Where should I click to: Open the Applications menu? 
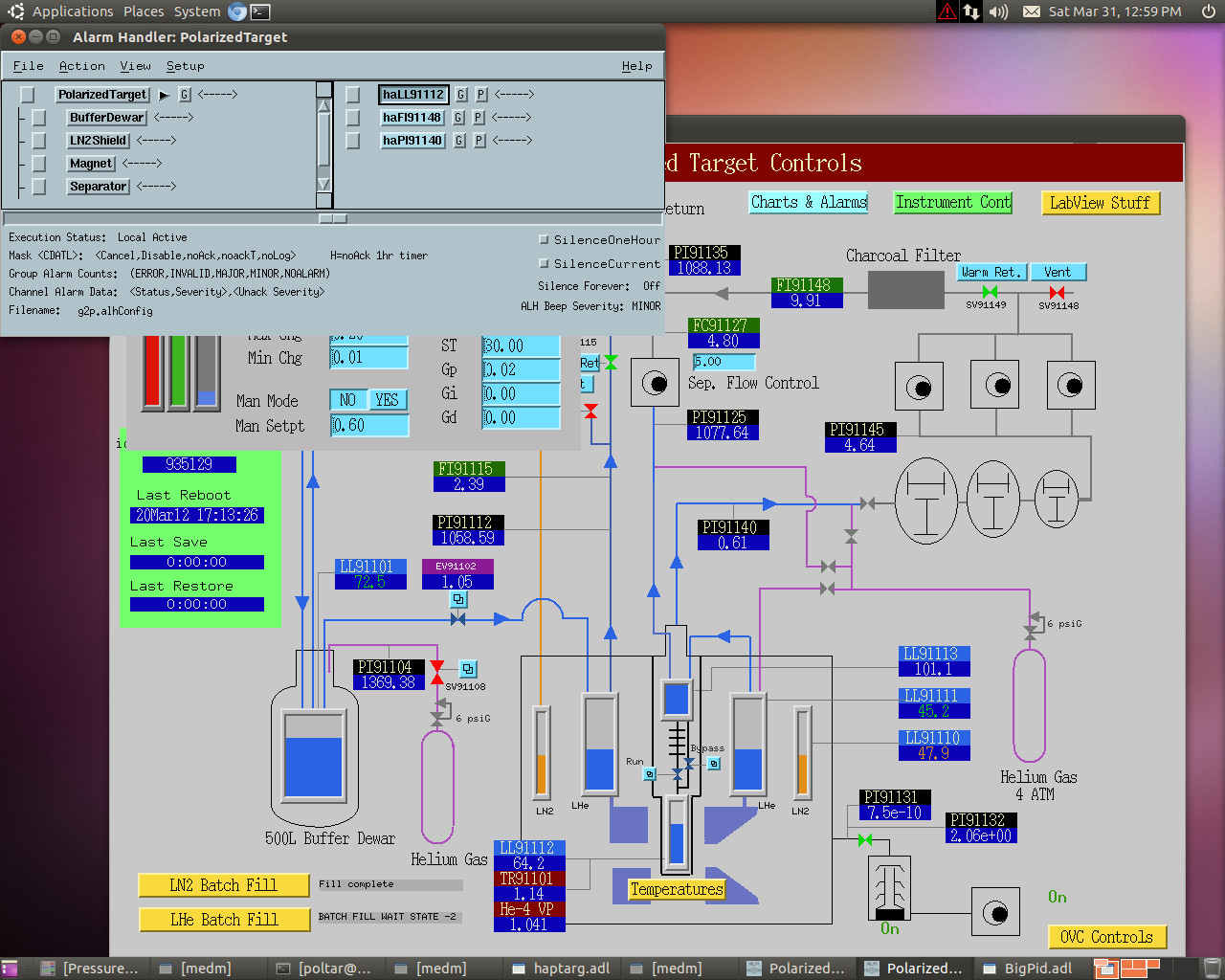pos(73,11)
